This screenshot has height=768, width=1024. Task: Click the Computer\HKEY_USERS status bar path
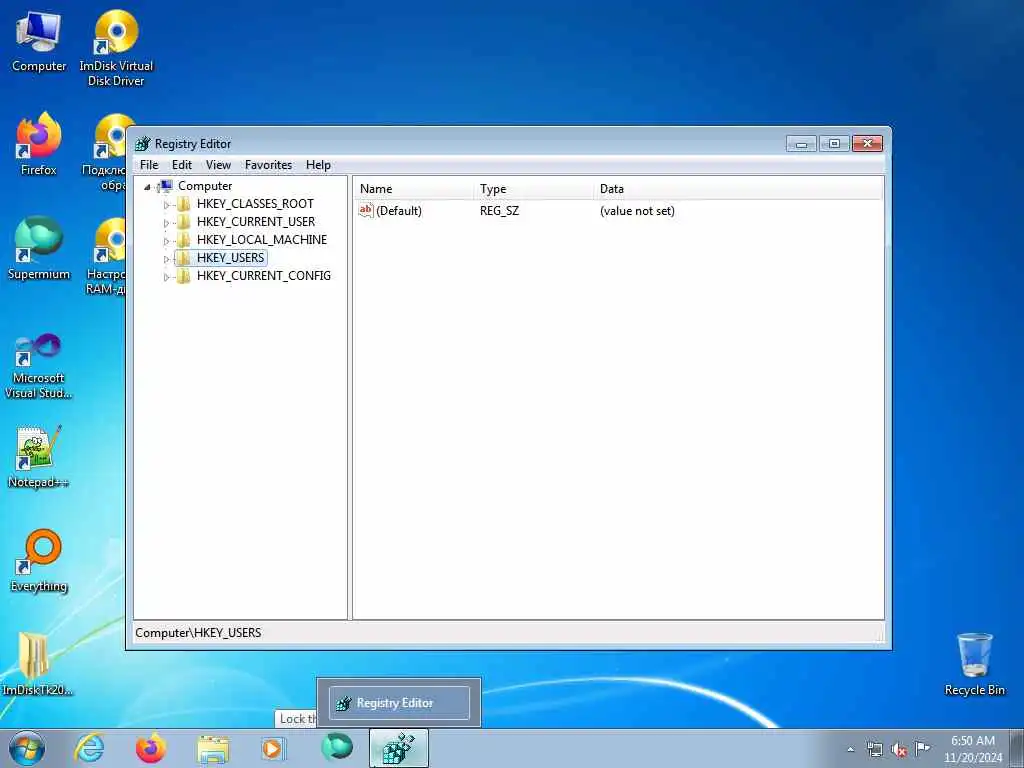coord(198,633)
